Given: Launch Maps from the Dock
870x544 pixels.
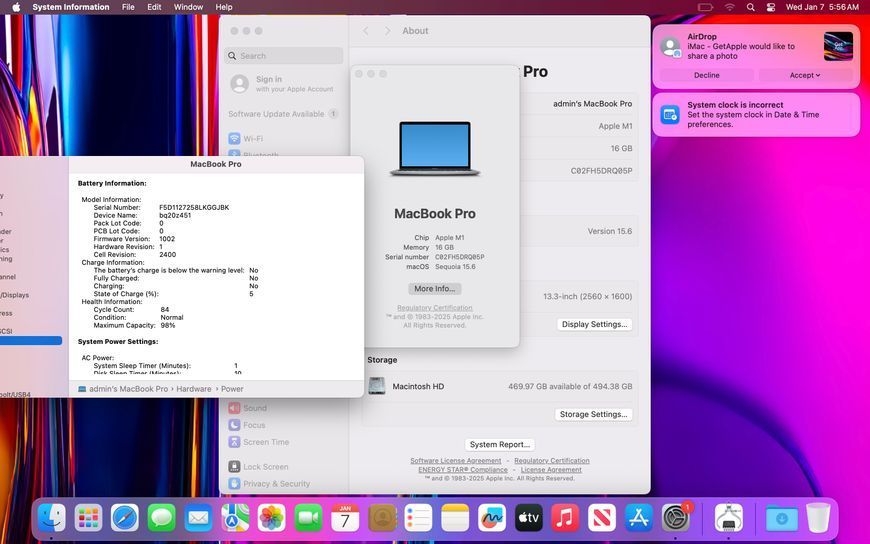Looking at the screenshot, I should pos(235,518).
